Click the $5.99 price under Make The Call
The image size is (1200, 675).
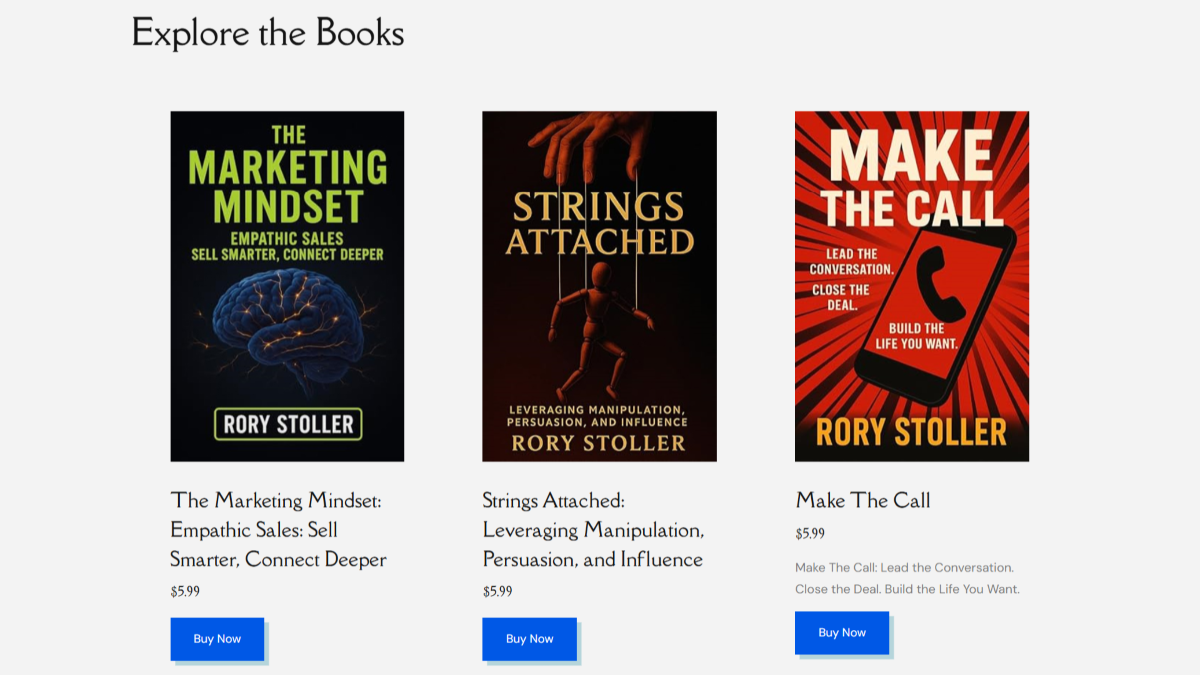point(810,533)
